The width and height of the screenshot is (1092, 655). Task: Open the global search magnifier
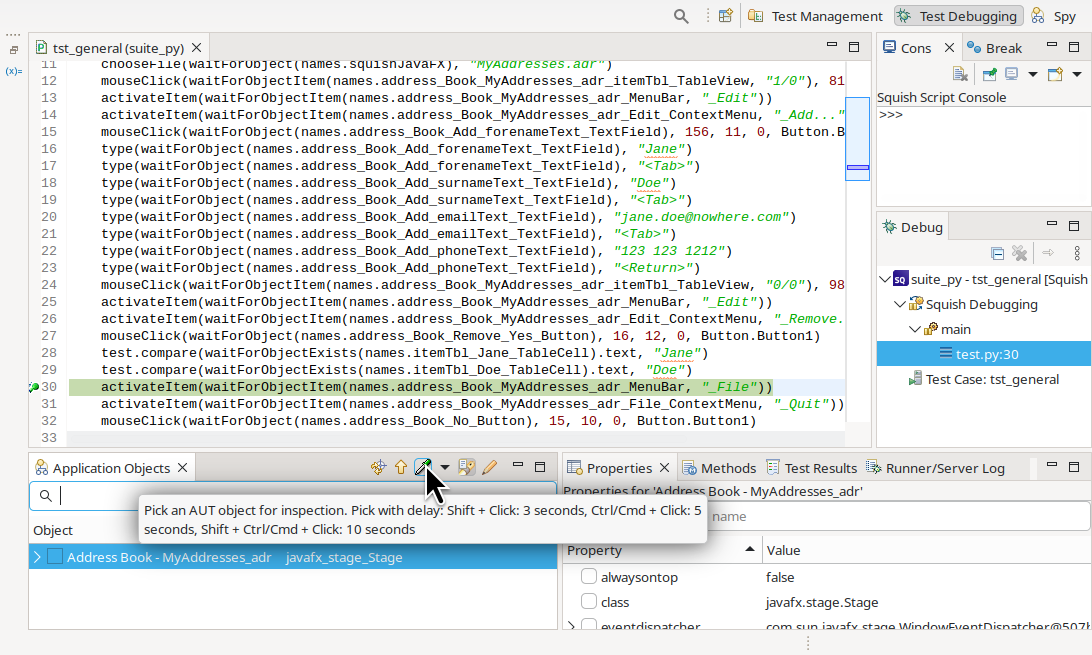coord(679,16)
